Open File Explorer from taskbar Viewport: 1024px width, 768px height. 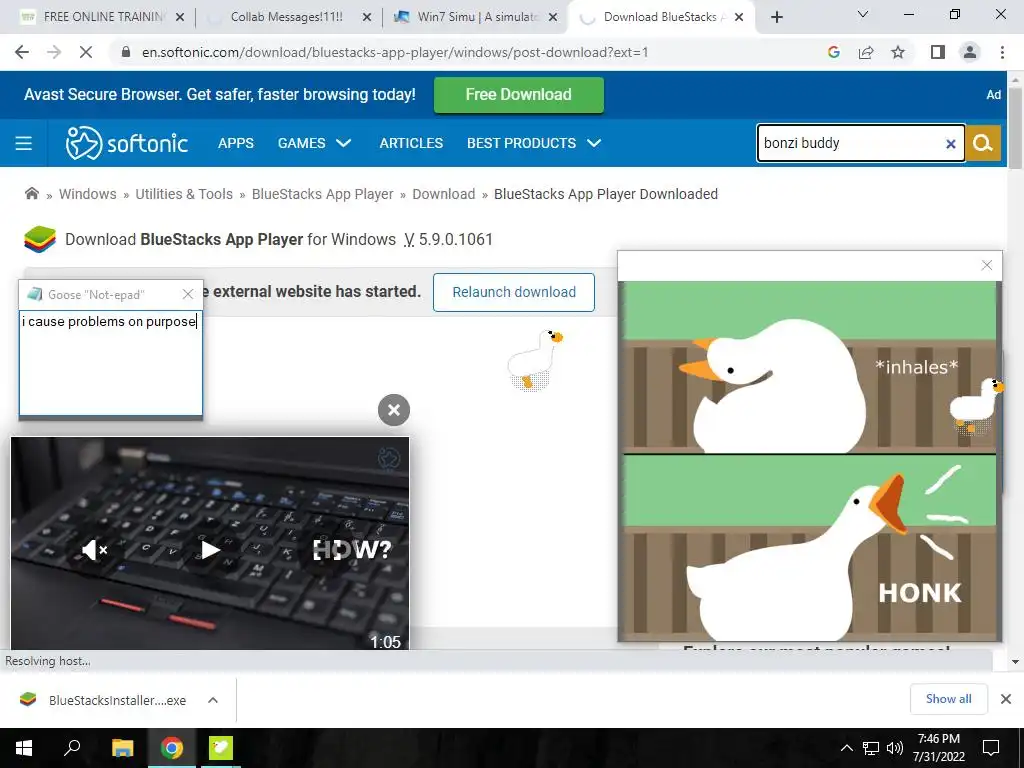pyautogui.click(x=122, y=748)
